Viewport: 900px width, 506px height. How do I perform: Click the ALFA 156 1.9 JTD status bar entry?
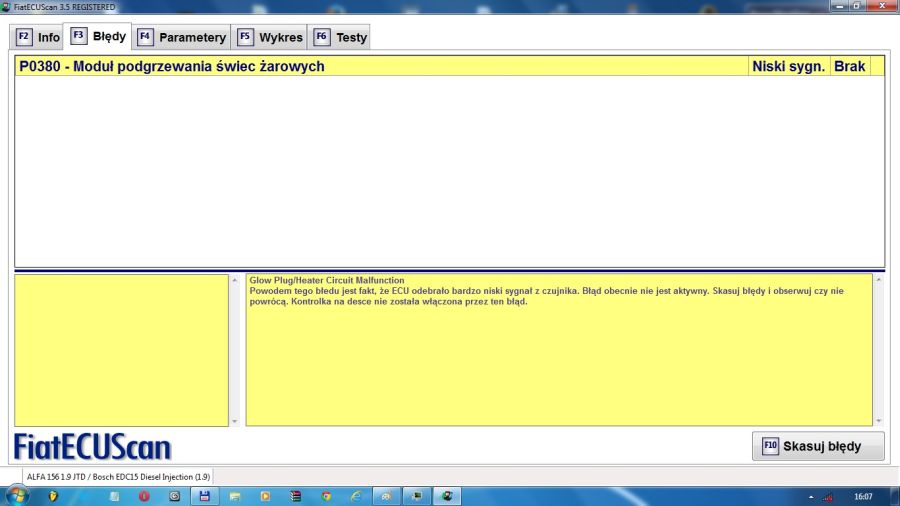click(x=118, y=477)
